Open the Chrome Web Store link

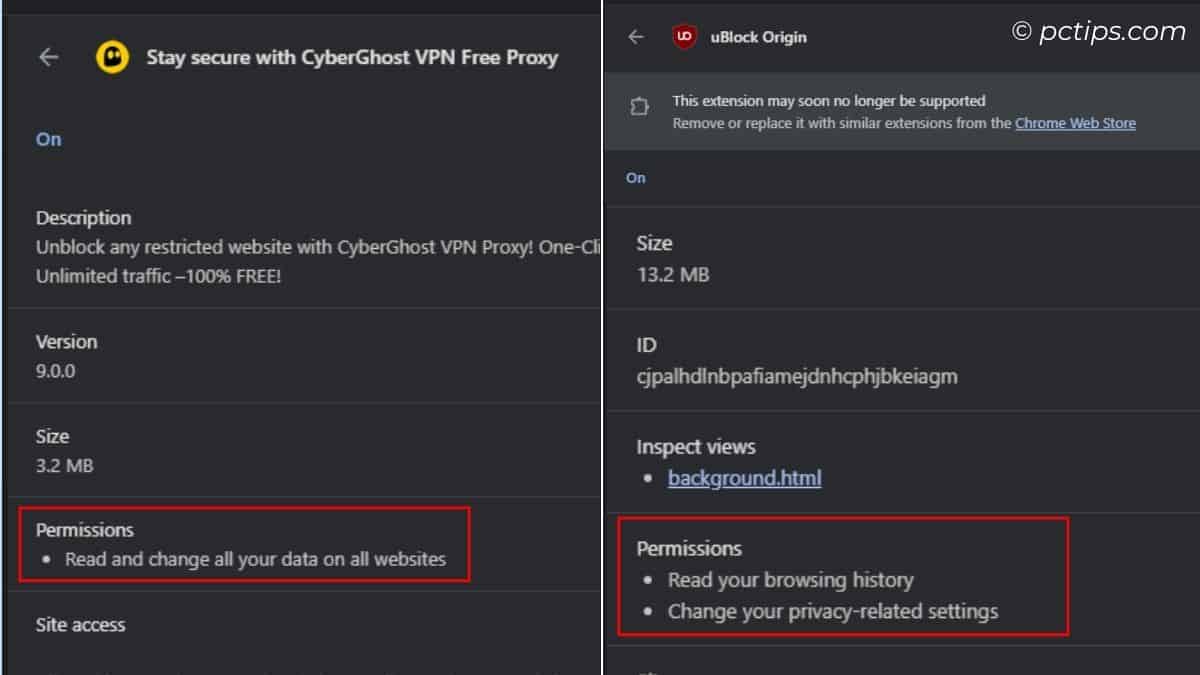1076,122
